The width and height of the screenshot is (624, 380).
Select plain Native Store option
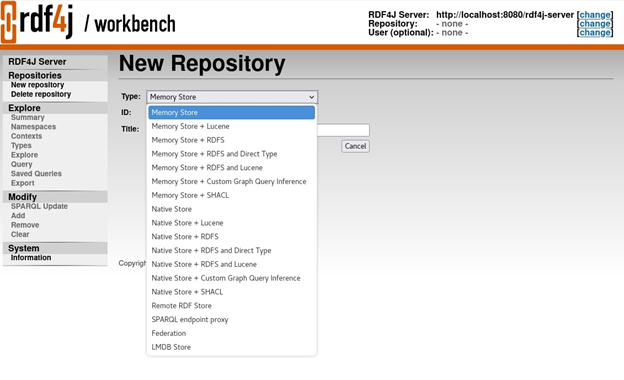(232, 209)
